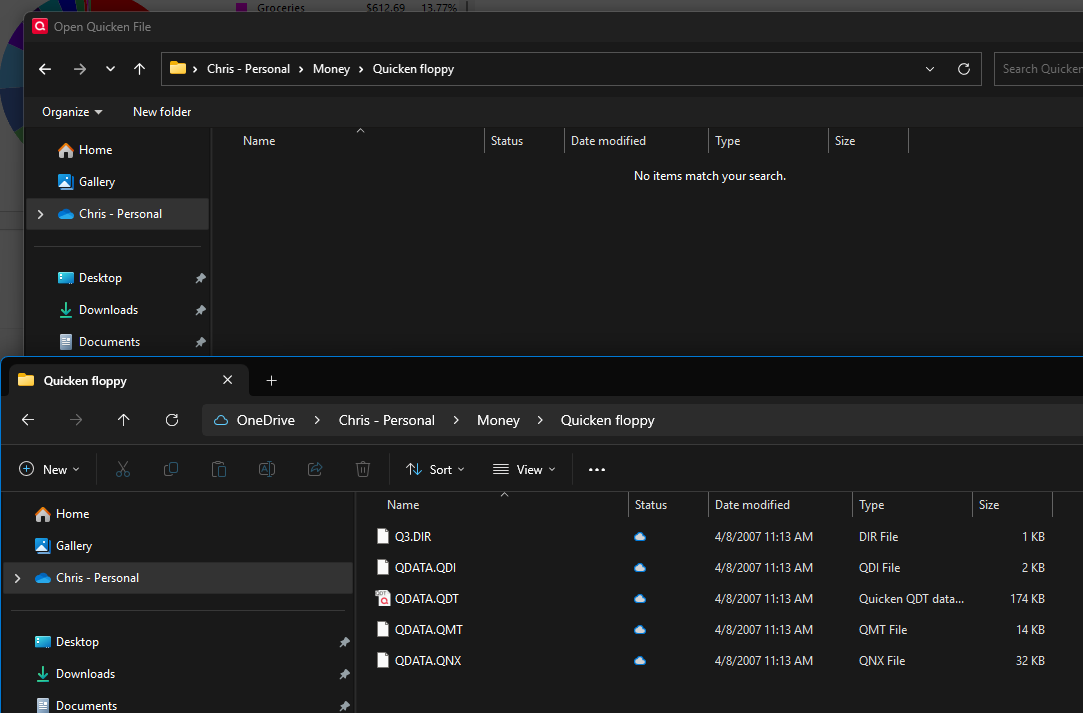1083x713 pixels.
Task: Refresh the Explorer Quicken floppy folder
Action: [x=172, y=420]
